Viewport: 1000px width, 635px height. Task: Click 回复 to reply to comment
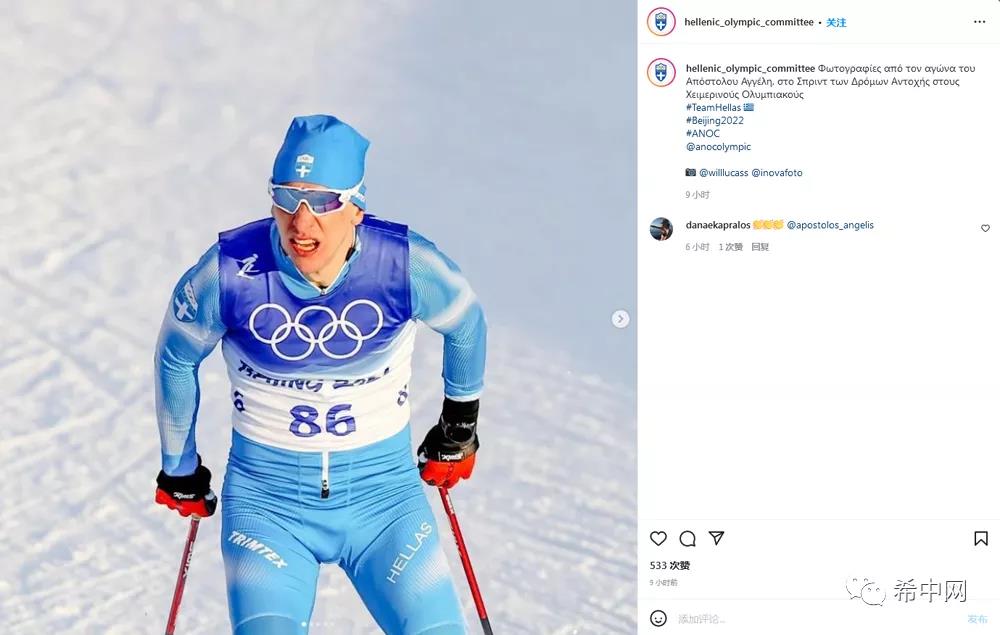pyautogui.click(x=760, y=247)
